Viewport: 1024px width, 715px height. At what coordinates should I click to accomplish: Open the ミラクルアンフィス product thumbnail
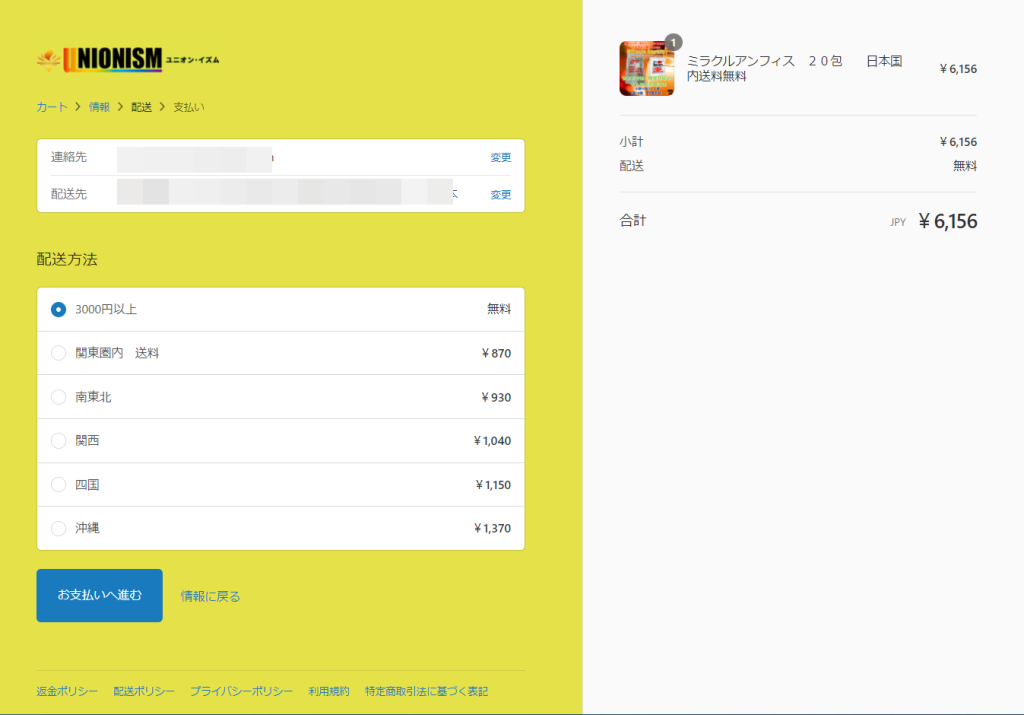[646, 68]
